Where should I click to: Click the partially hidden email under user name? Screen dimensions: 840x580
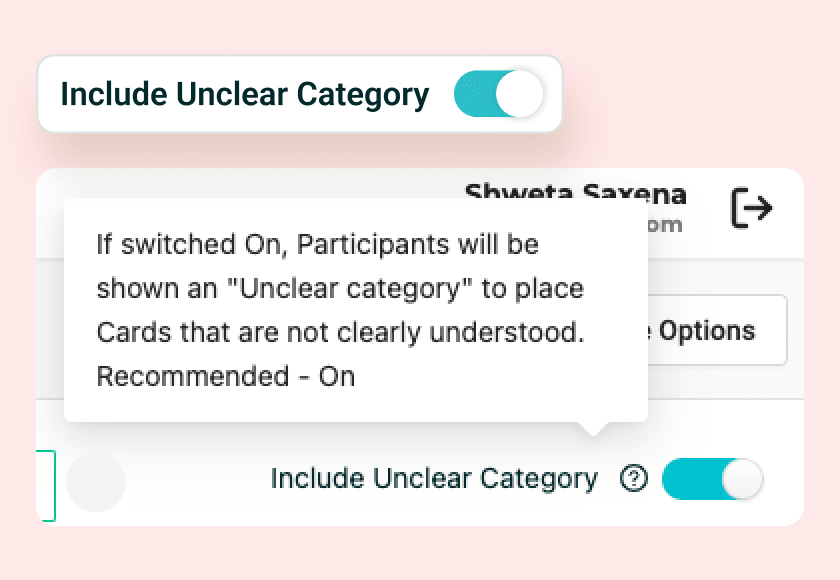[665, 225]
